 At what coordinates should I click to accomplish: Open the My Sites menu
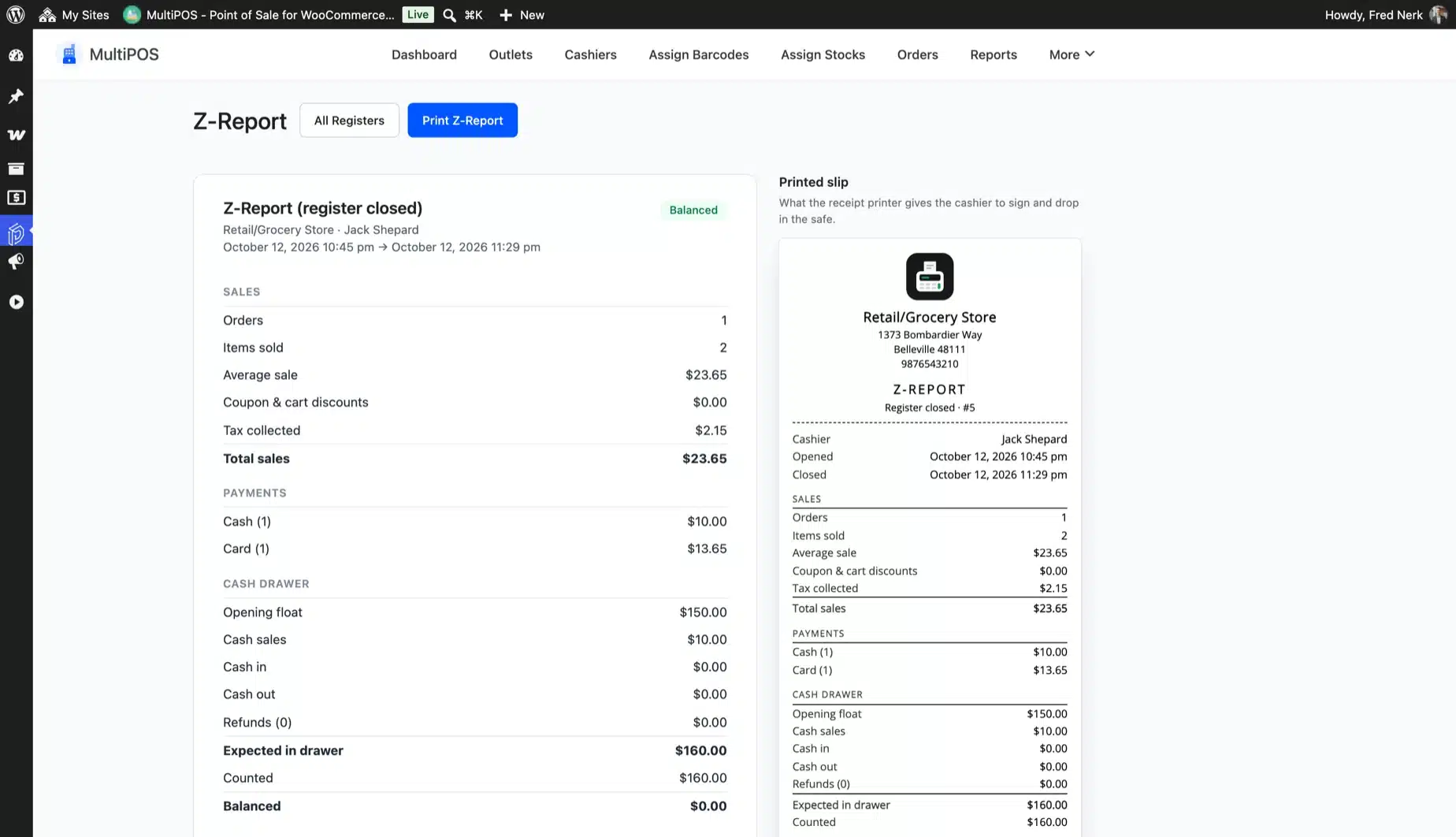click(74, 14)
